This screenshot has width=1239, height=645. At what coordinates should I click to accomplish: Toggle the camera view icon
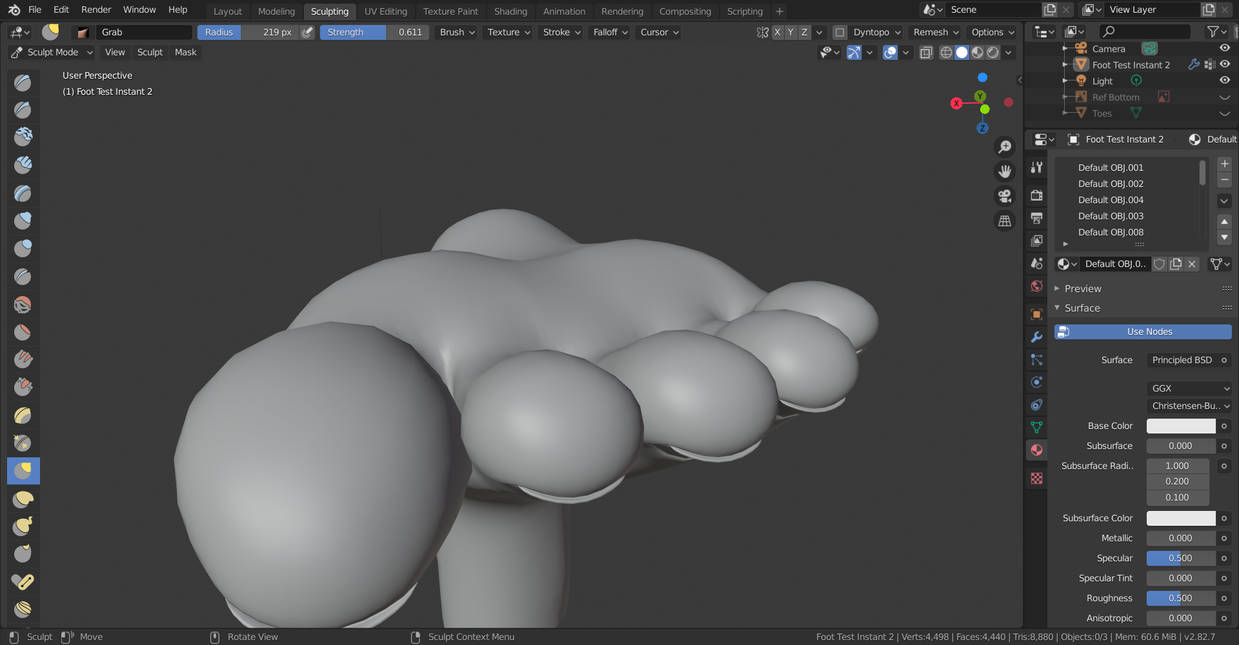pyautogui.click(x=1005, y=196)
